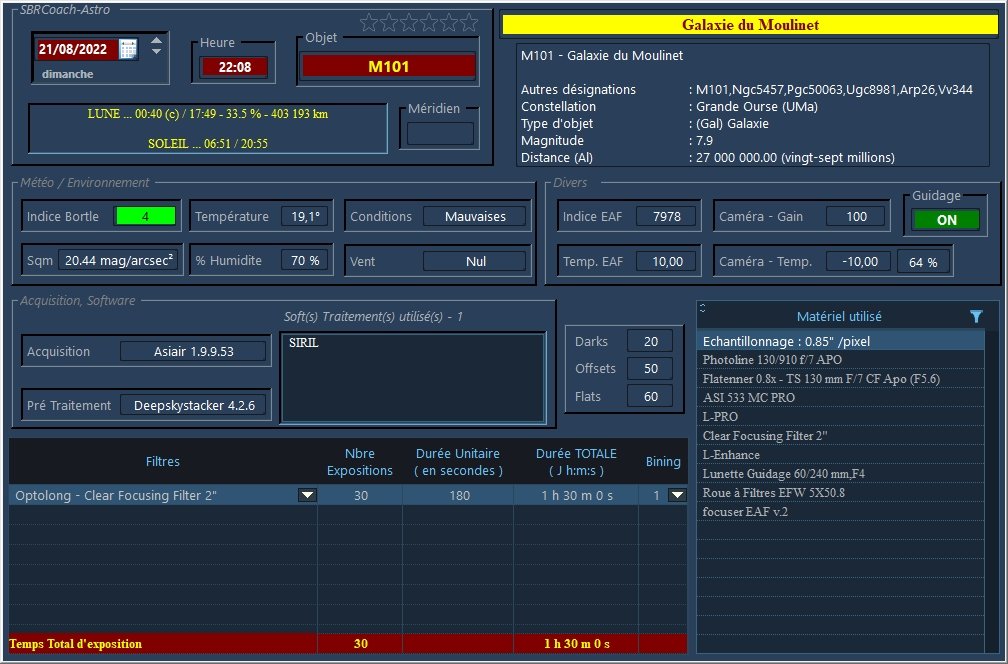The height and width of the screenshot is (664, 1008).
Task: Click the 22:08 Heure field
Action: click(234, 67)
